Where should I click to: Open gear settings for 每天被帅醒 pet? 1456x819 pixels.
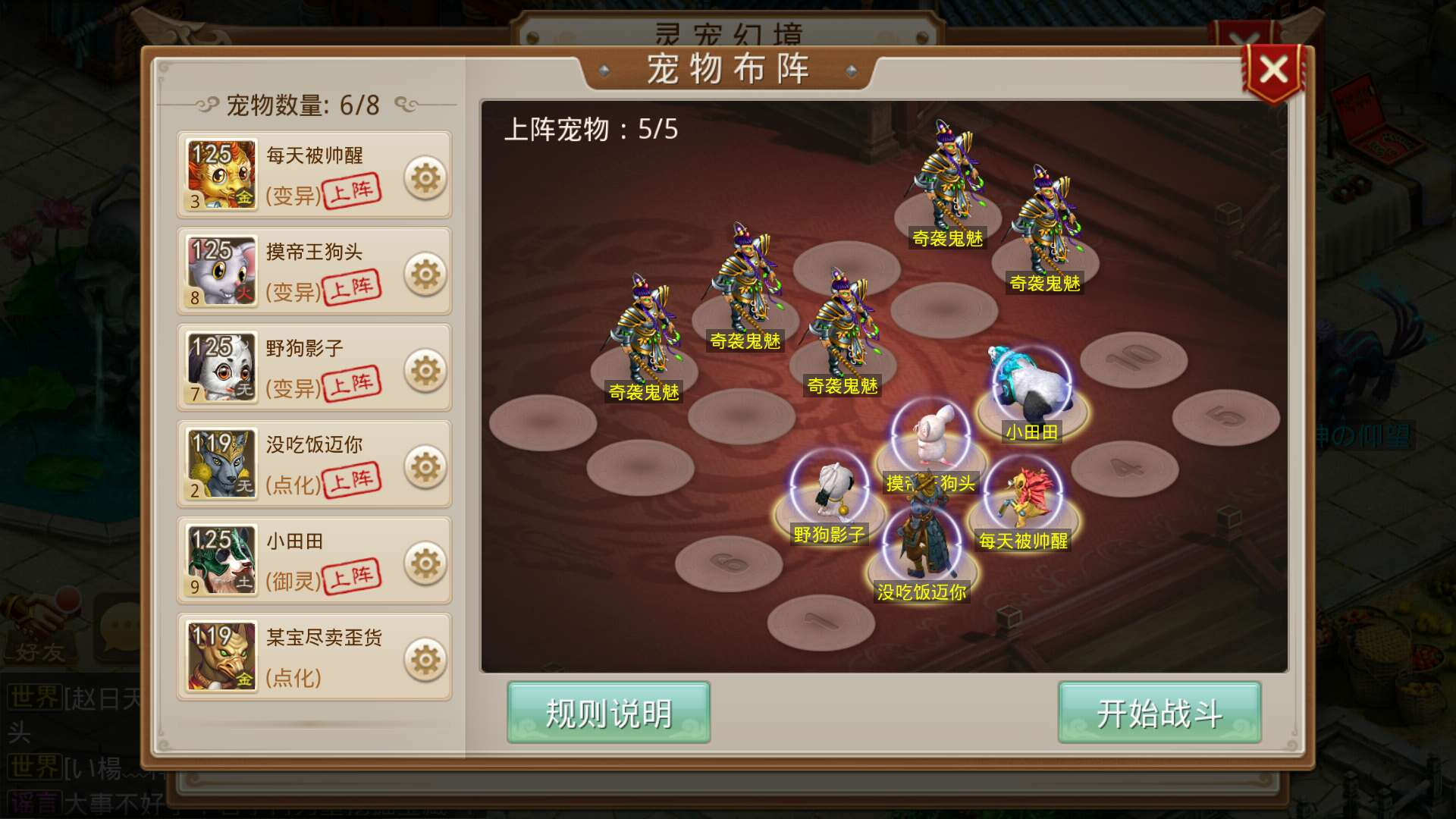(425, 178)
